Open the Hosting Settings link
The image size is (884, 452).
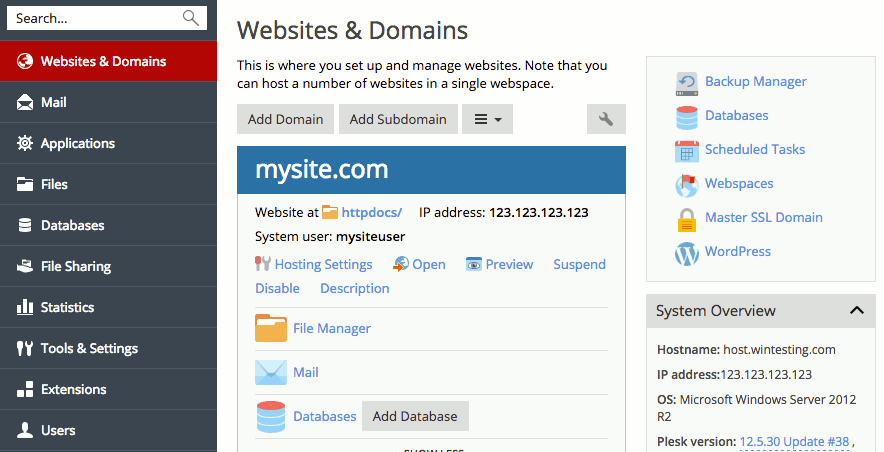(323, 264)
